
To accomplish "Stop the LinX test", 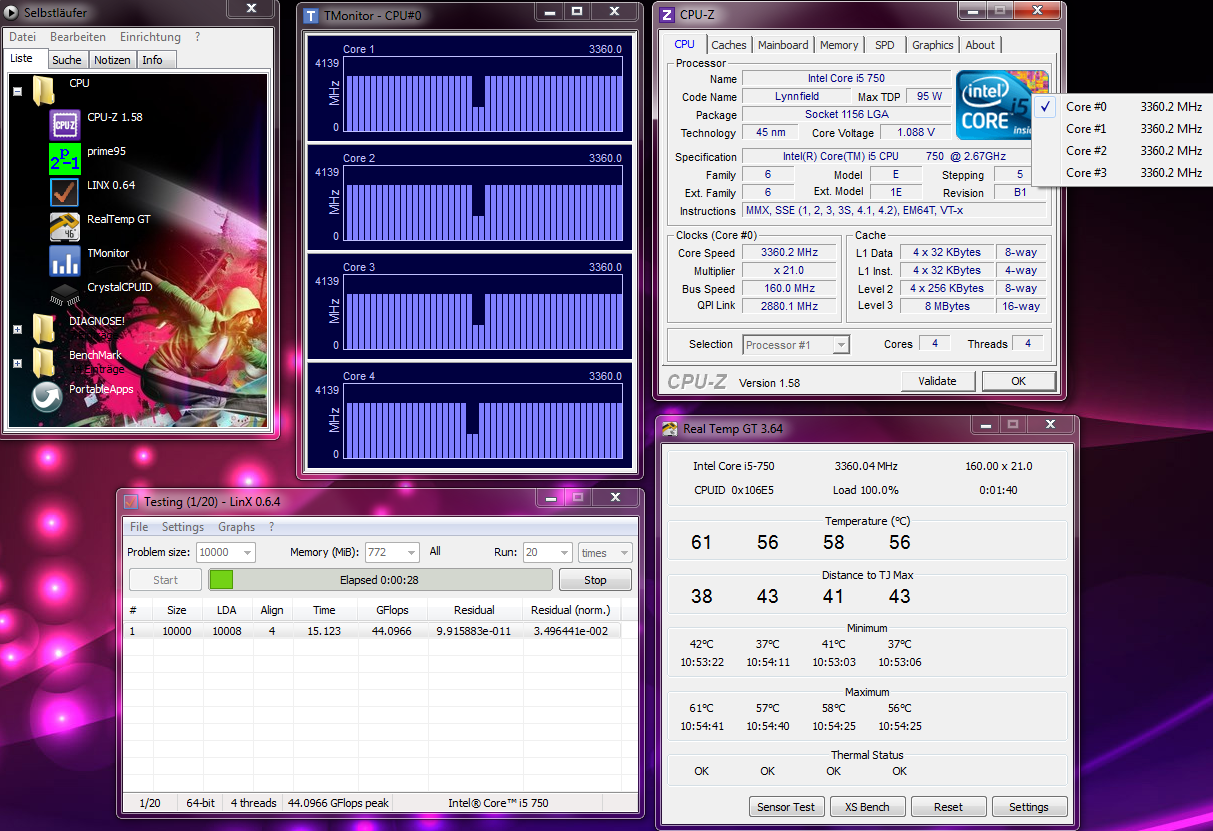I will pos(595,580).
